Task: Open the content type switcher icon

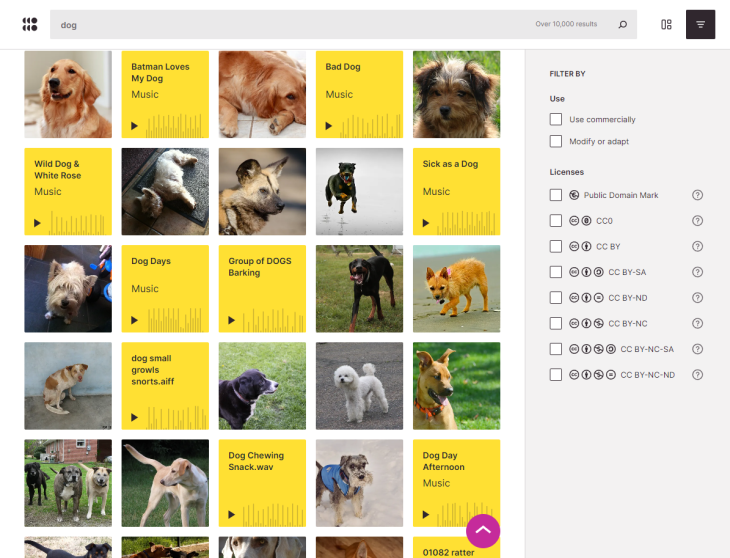Action: point(666,25)
